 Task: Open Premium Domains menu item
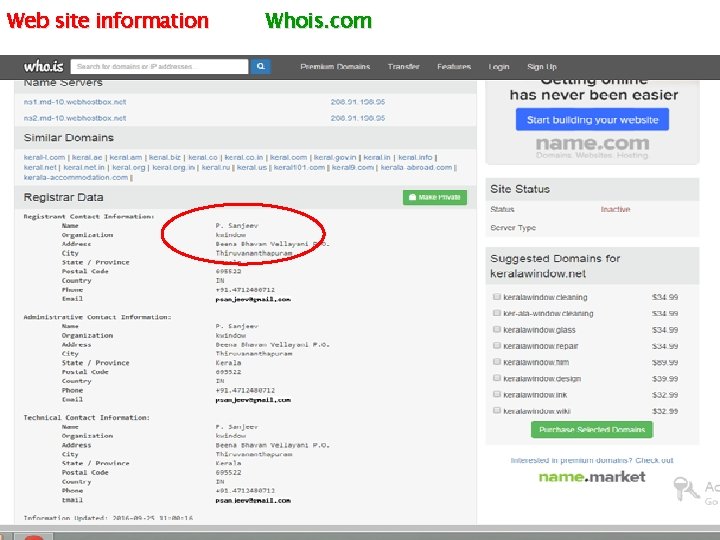coord(335,67)
